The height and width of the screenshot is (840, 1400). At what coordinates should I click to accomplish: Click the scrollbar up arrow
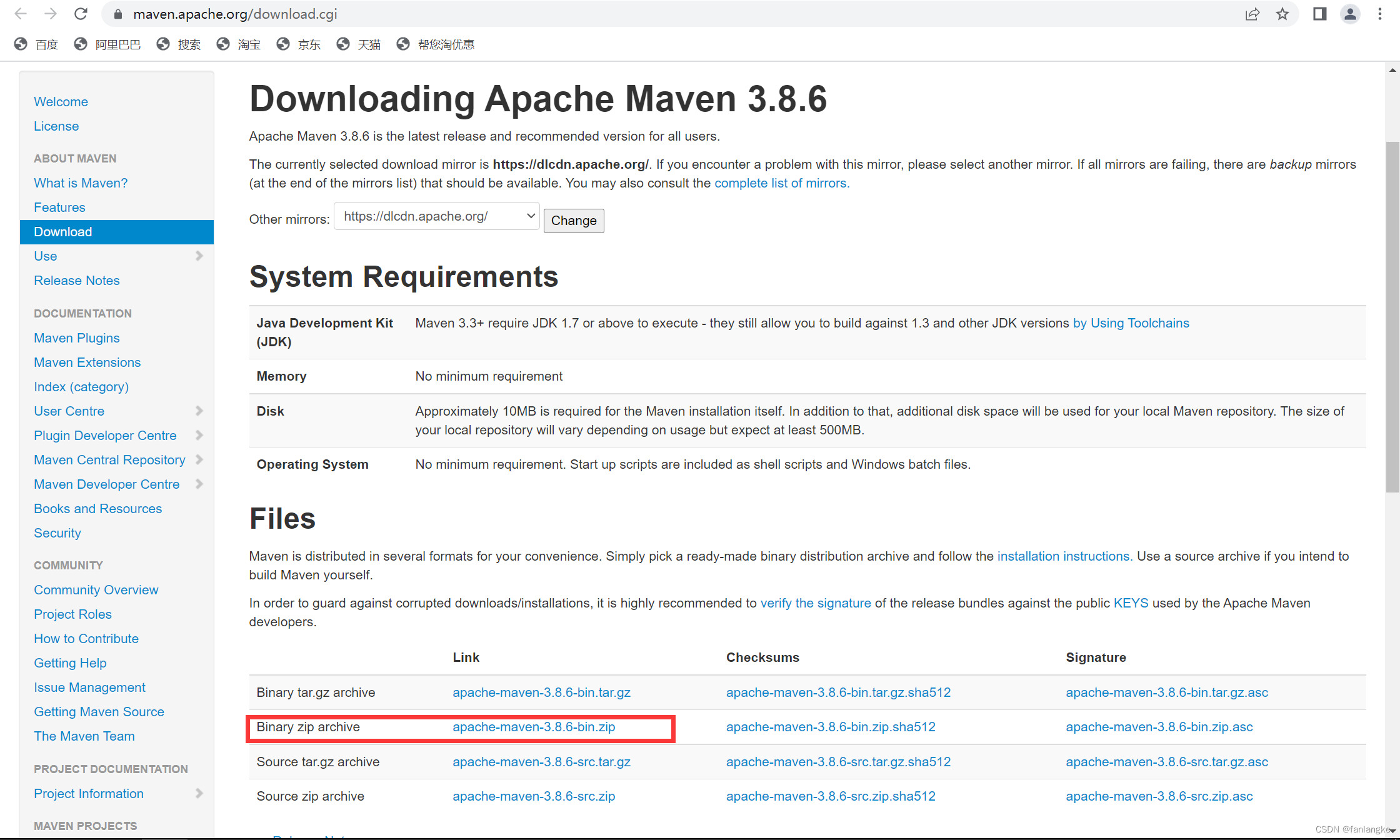coord(1392,70)
